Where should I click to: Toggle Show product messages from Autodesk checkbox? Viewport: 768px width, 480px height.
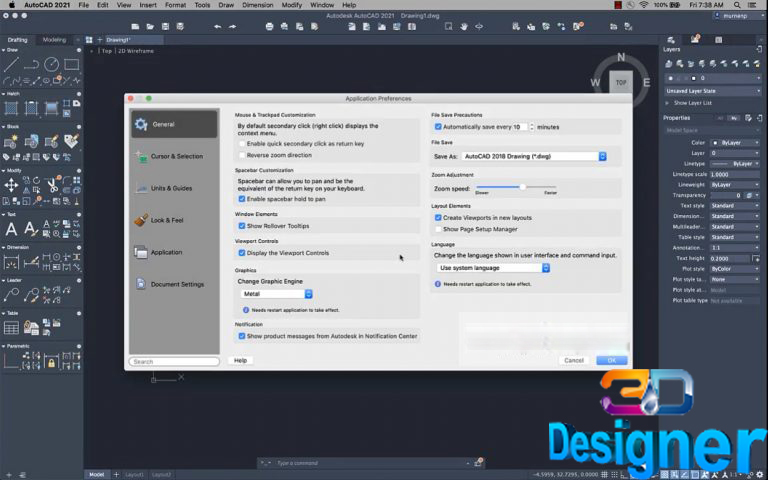click(242, 336)
